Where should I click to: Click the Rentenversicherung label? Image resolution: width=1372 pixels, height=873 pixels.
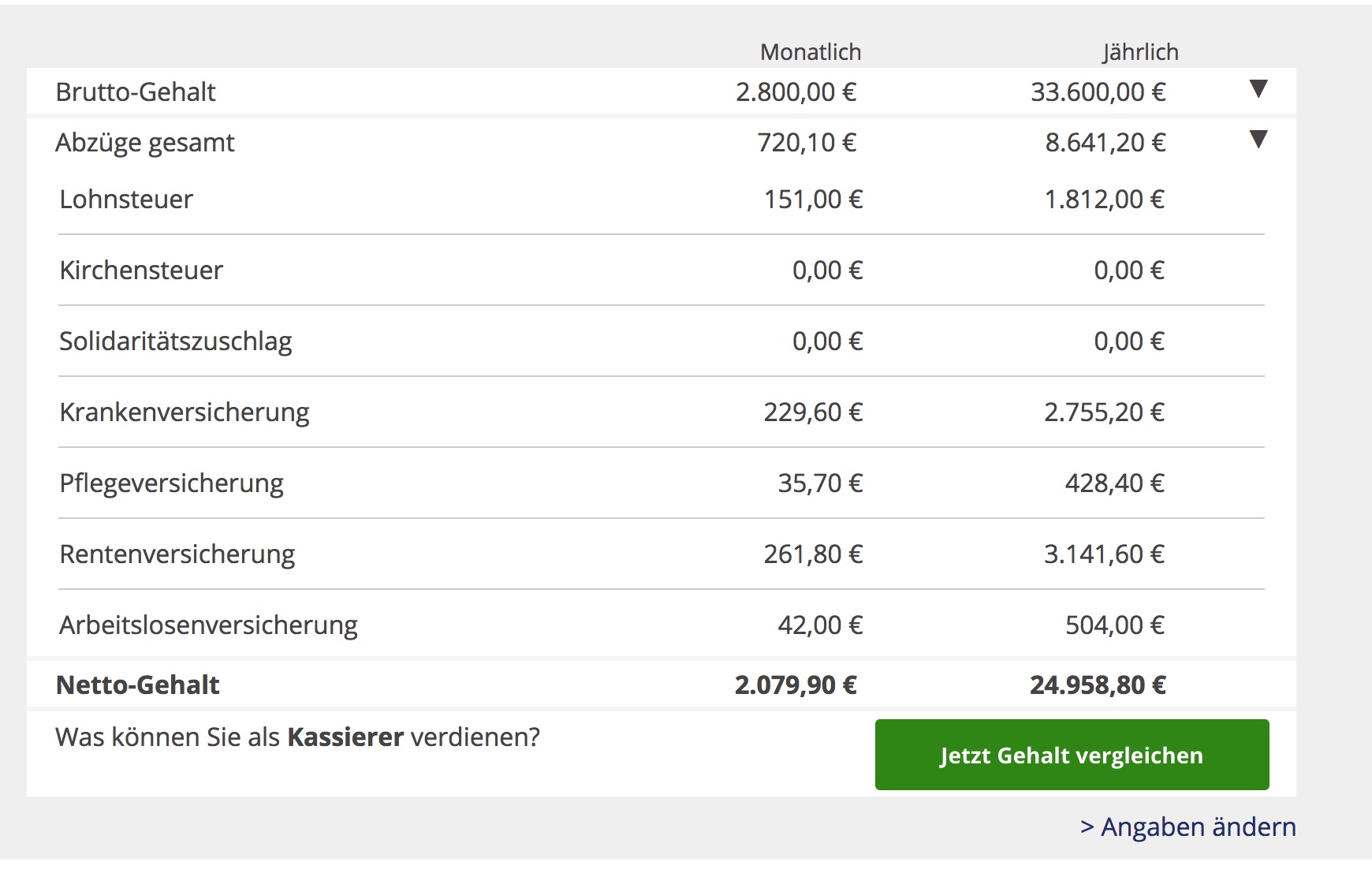[x=177, y=554]
